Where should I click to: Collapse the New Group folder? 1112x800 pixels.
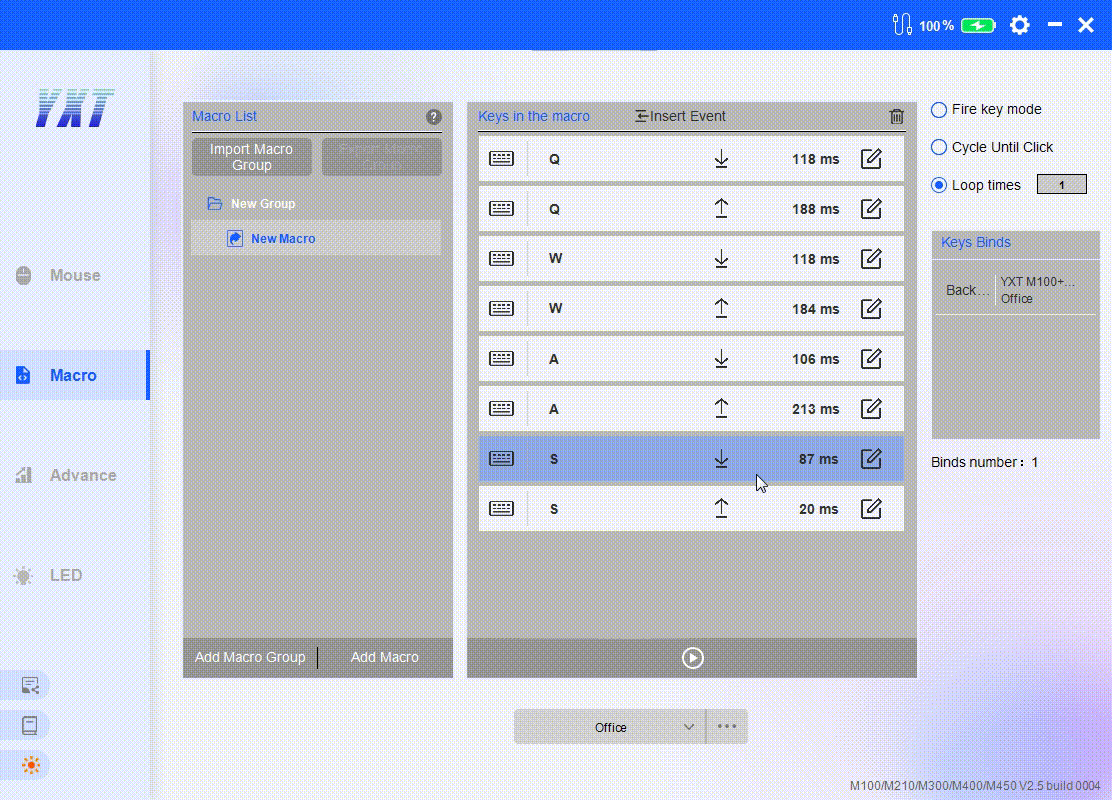(x=214, y=203)
